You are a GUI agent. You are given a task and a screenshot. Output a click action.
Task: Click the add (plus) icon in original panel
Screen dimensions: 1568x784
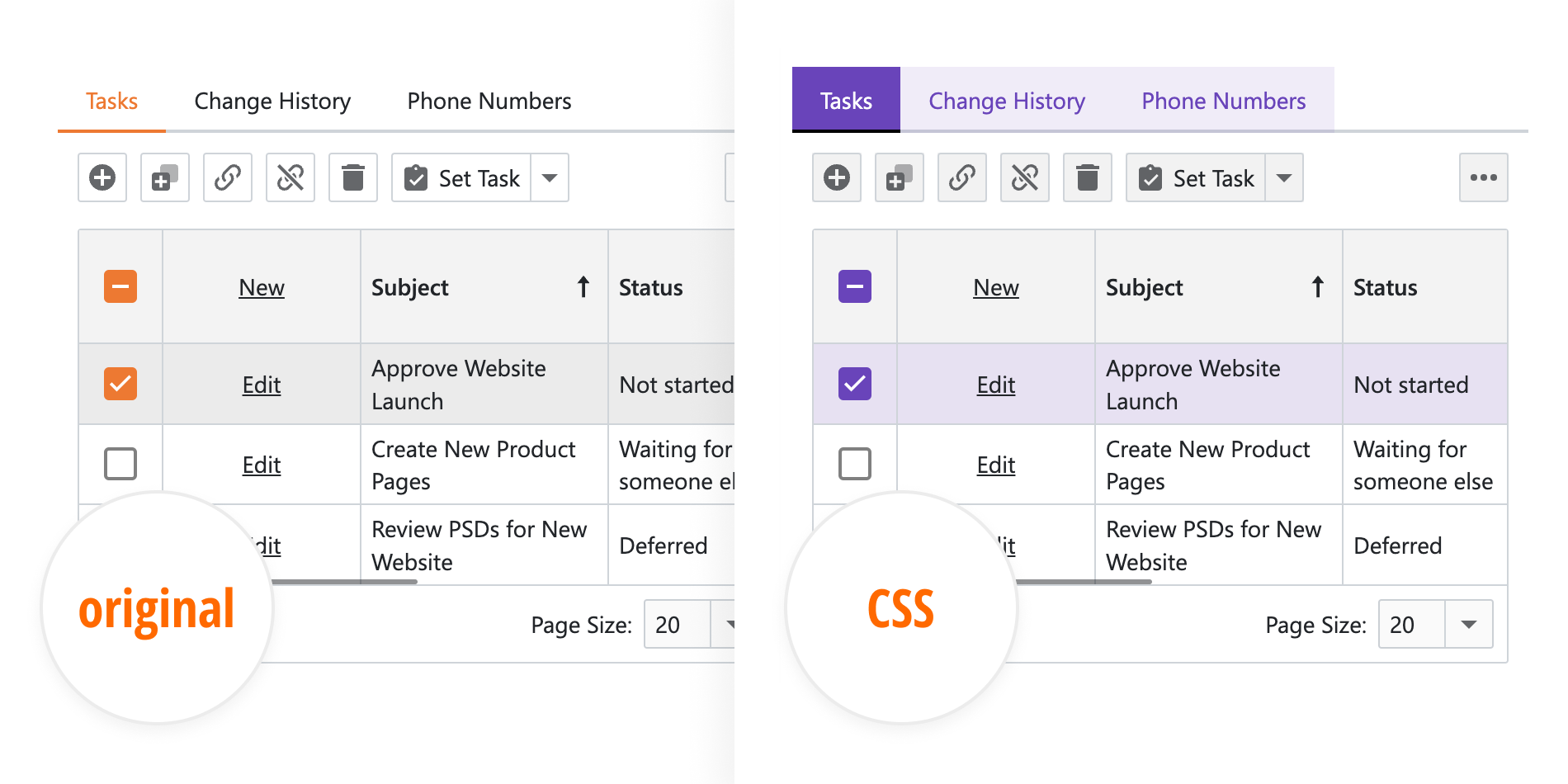[102, 177]
